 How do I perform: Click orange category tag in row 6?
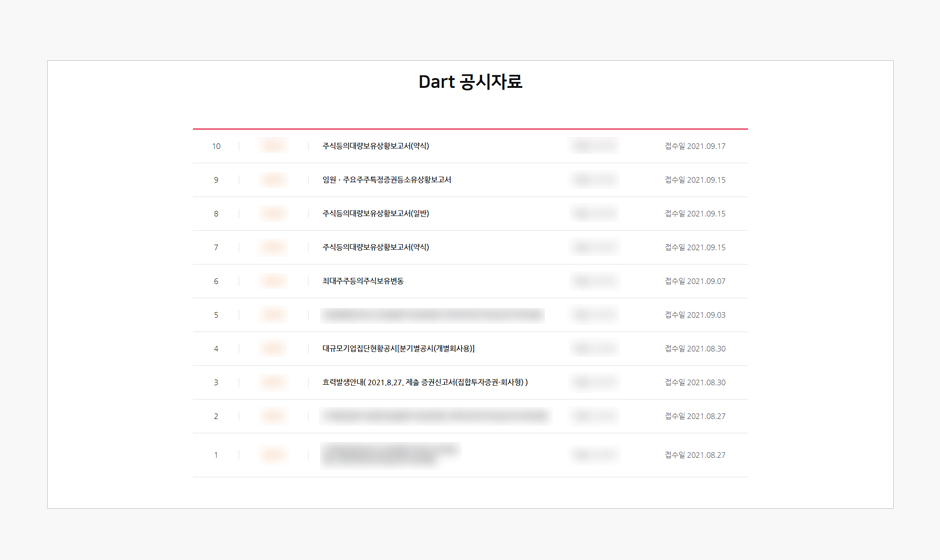[273, 281]
